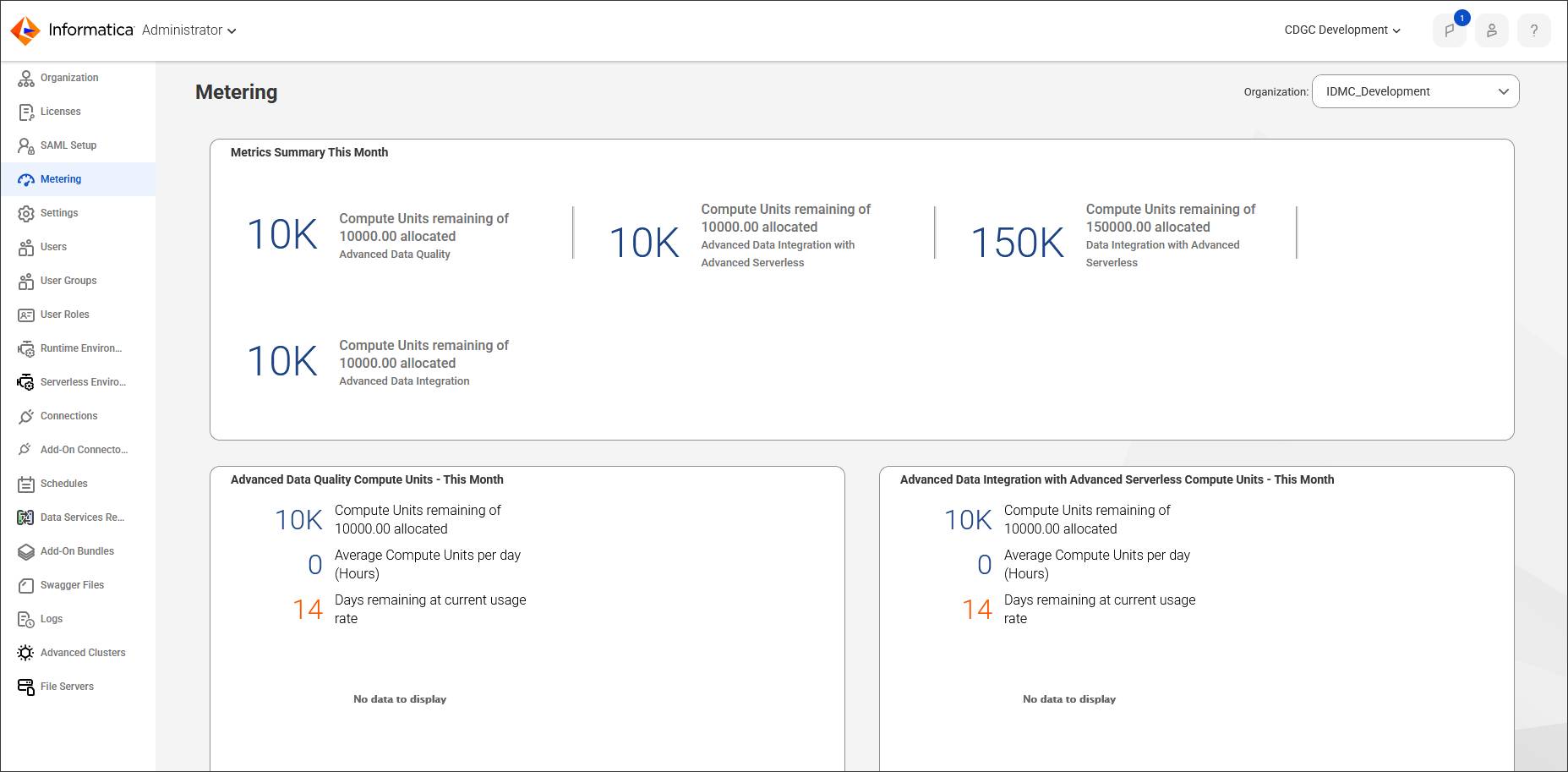Click the Connections plug icon
The height and width of the screenshot is (772, 1568).
pos(26,416)
